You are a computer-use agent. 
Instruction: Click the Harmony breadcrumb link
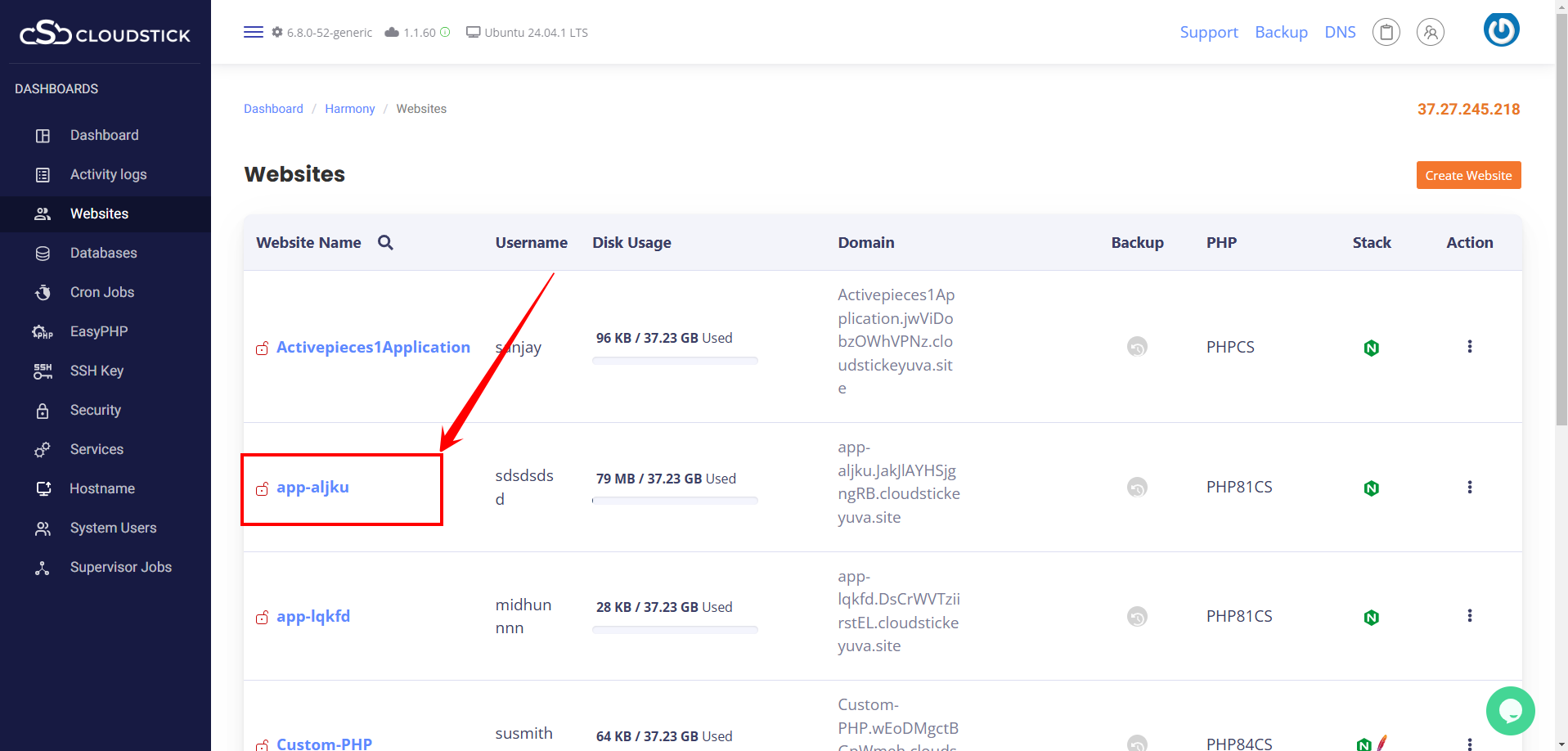pyautogui.click(x=349, y=110)
